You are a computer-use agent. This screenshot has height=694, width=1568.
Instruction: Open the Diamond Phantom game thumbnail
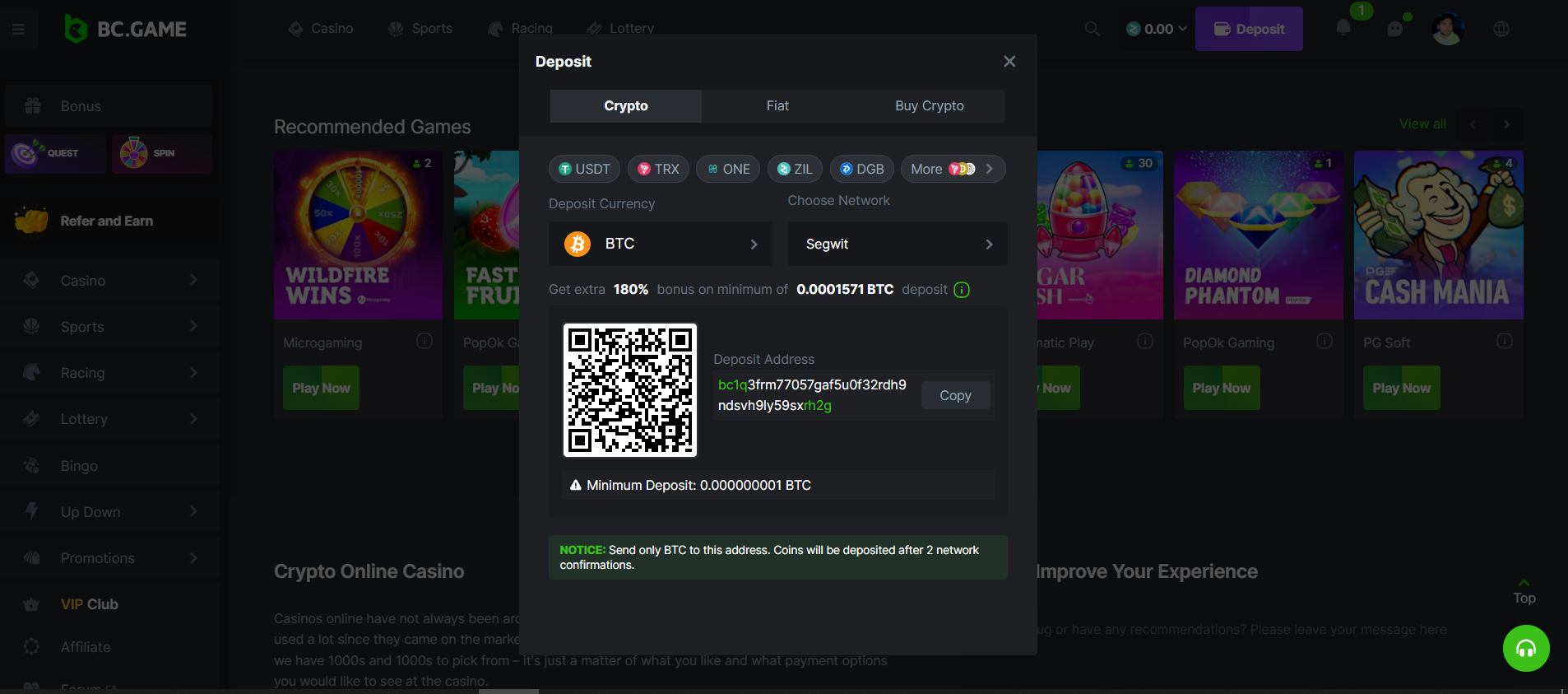1259,235
